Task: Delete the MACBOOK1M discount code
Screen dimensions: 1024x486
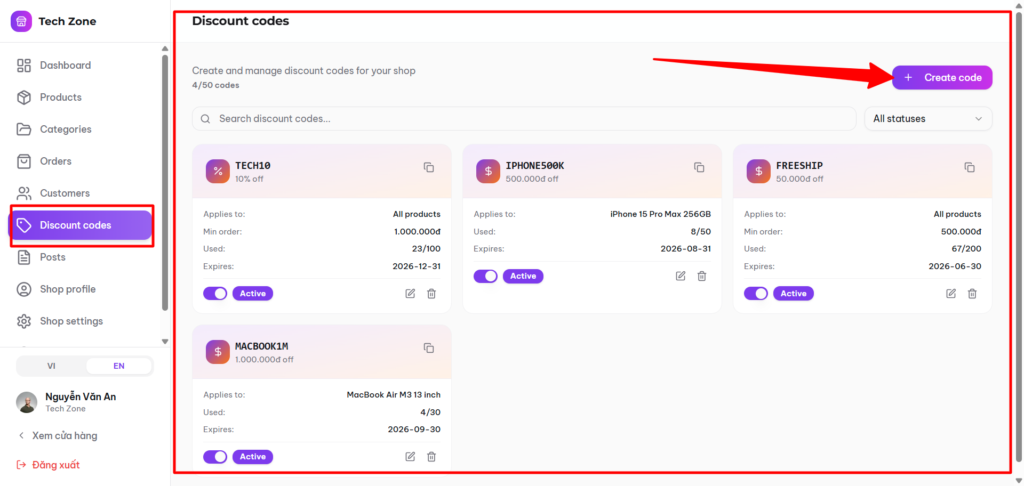Action: point(431,457)
